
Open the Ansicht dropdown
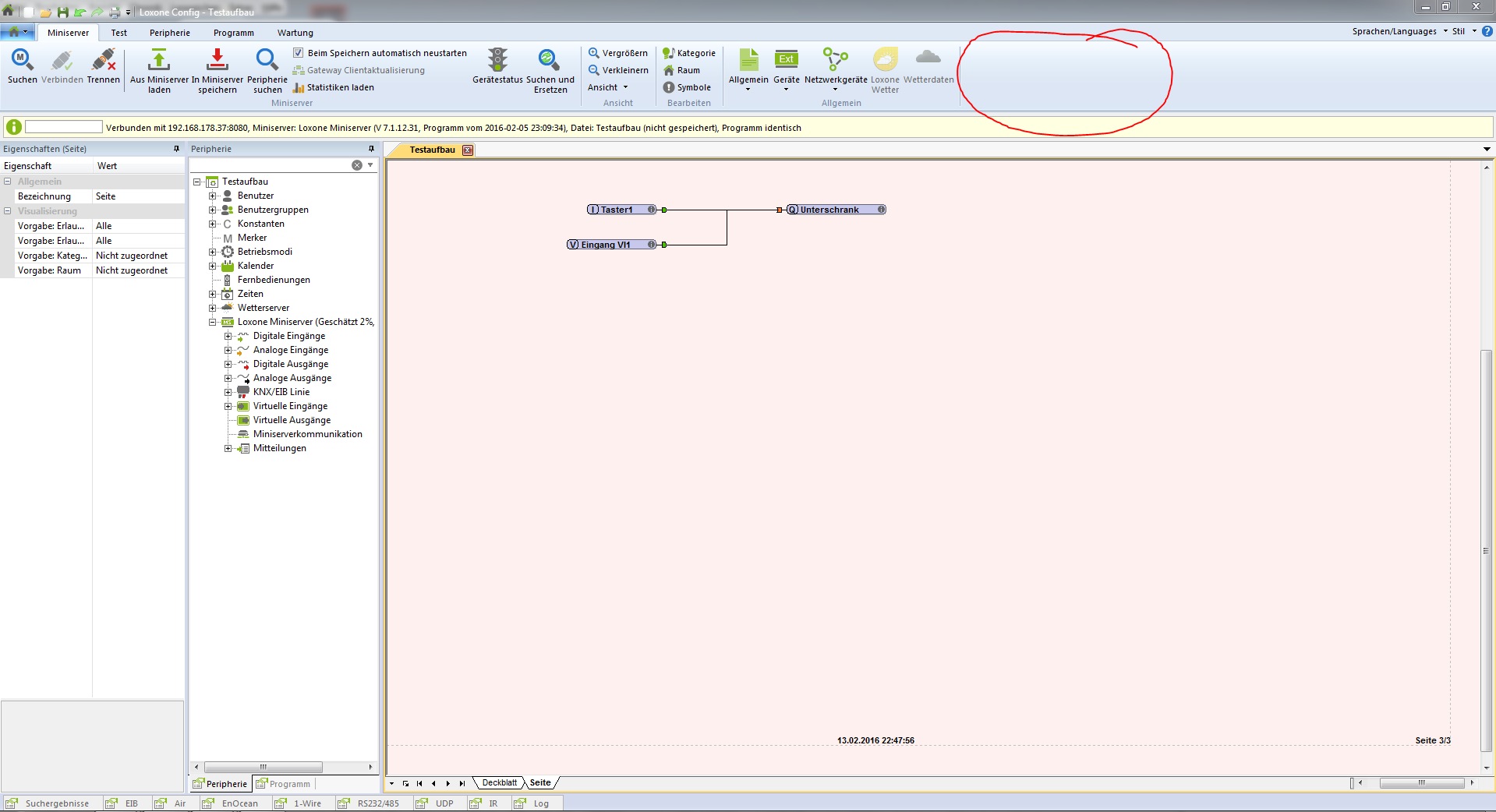607,87
